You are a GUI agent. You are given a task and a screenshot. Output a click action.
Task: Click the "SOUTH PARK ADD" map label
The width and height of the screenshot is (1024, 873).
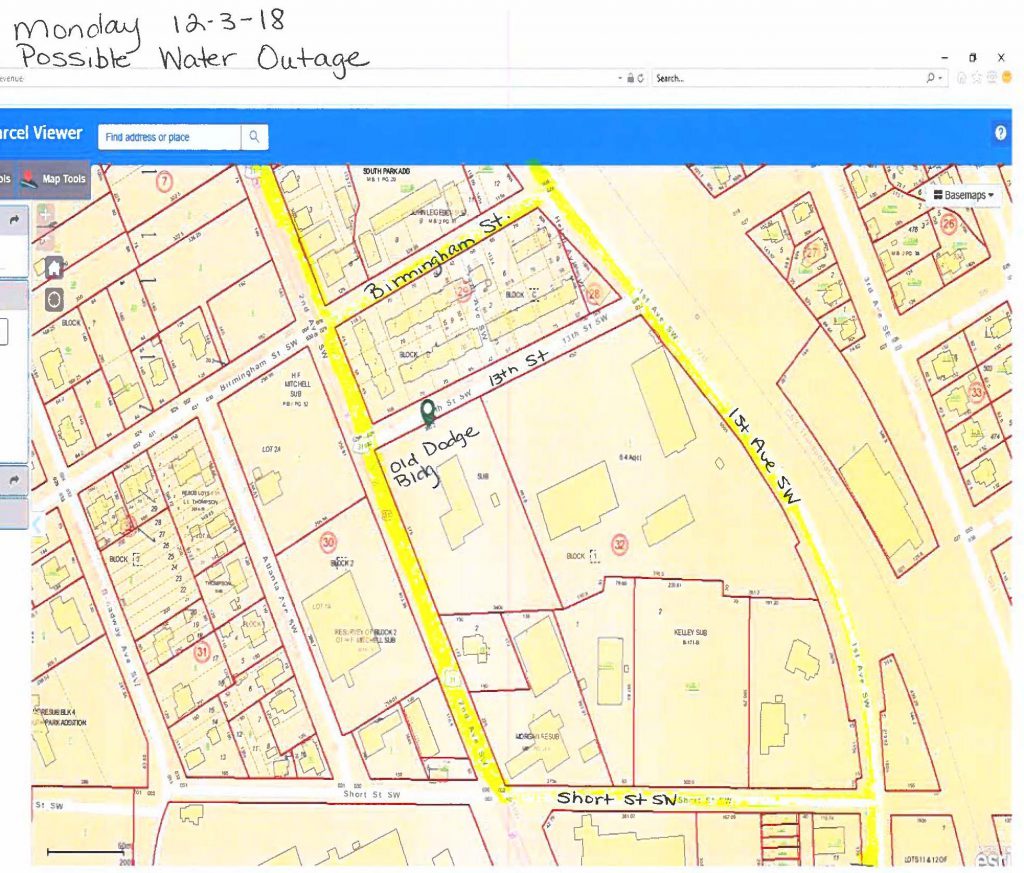(x=386, y=171)
